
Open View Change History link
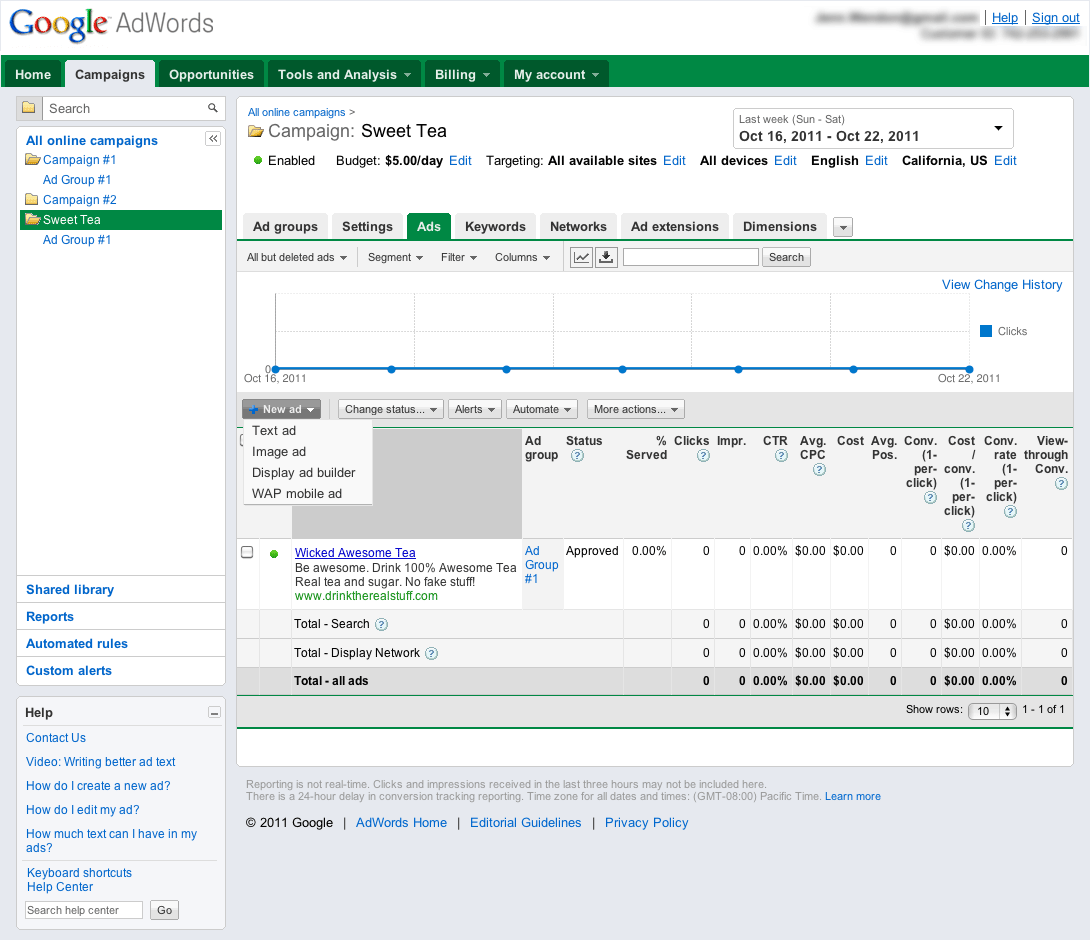coord(1002,285)
